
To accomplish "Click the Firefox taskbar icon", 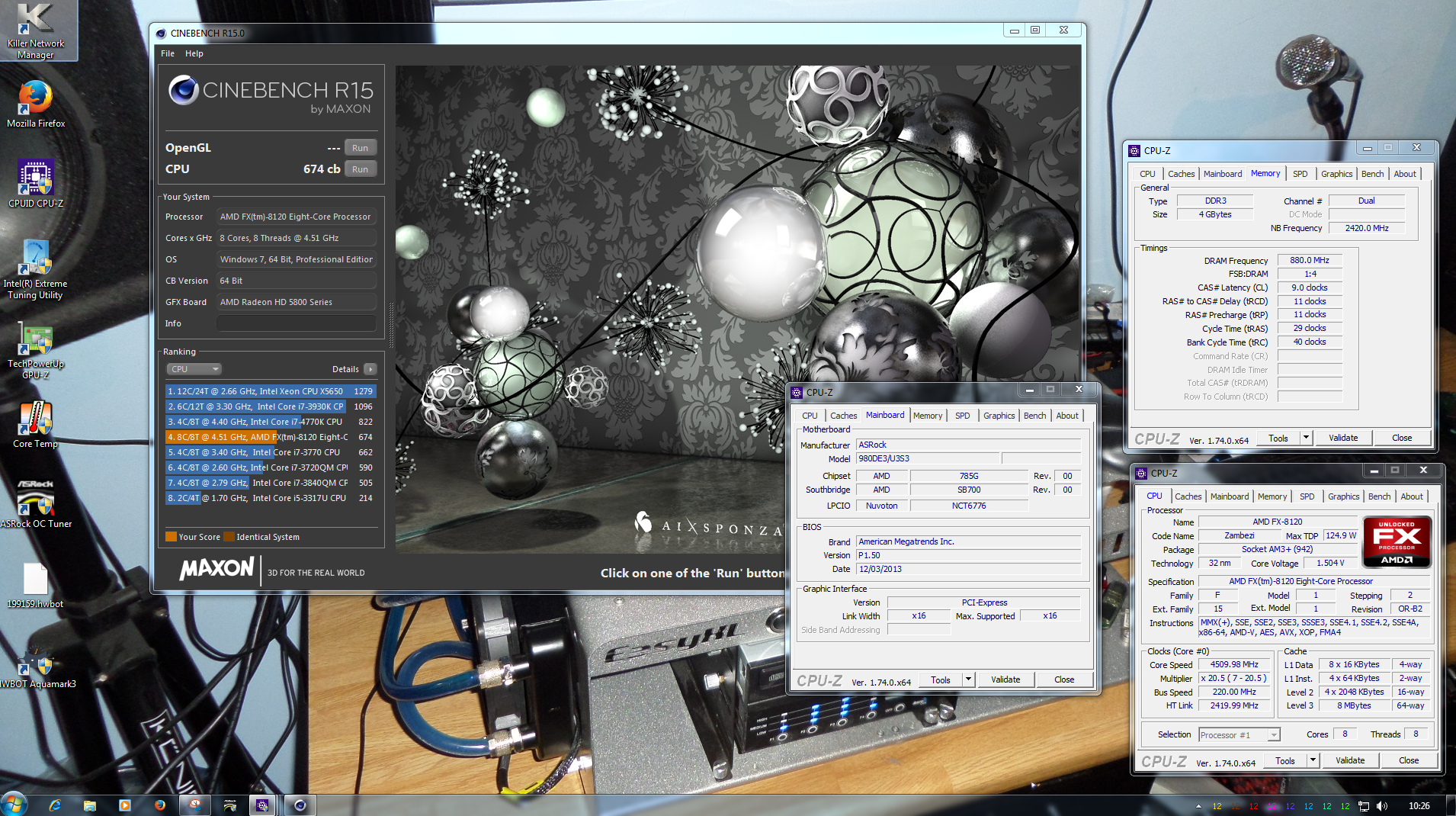I will [159, 805].
